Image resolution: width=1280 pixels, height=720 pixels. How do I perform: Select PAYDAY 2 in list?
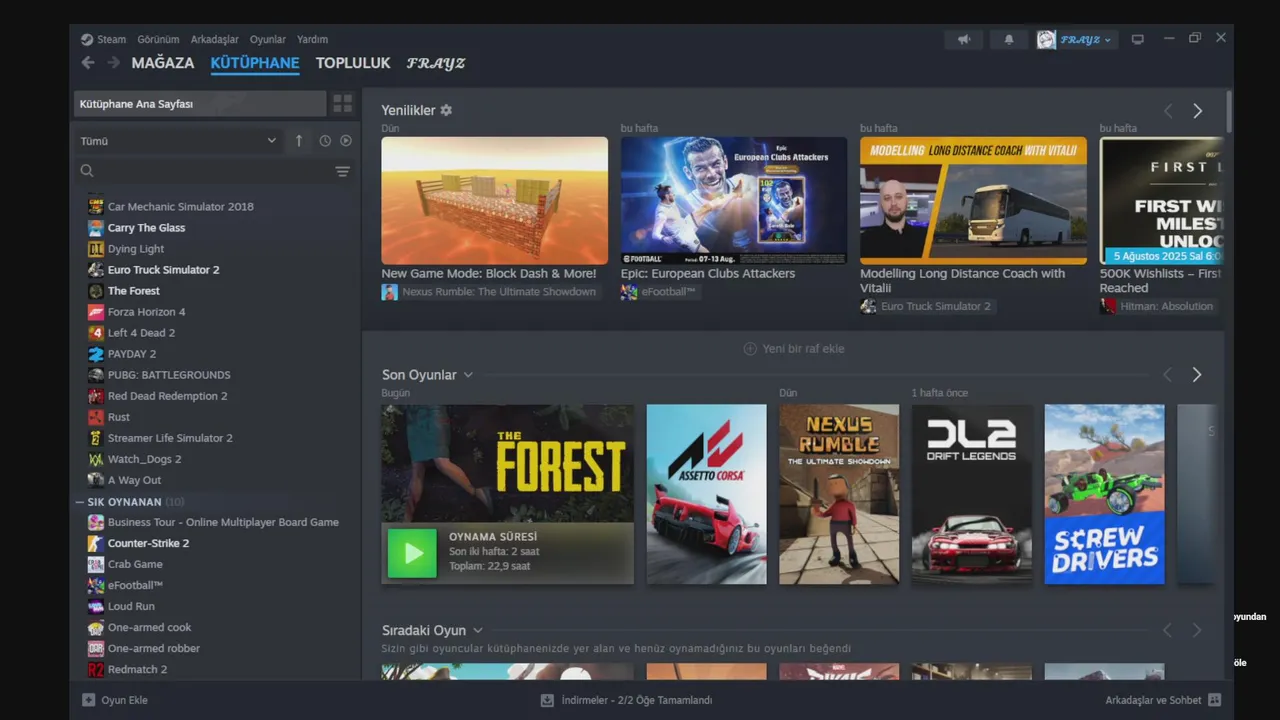pyautogui.click(x=132, y=354)
